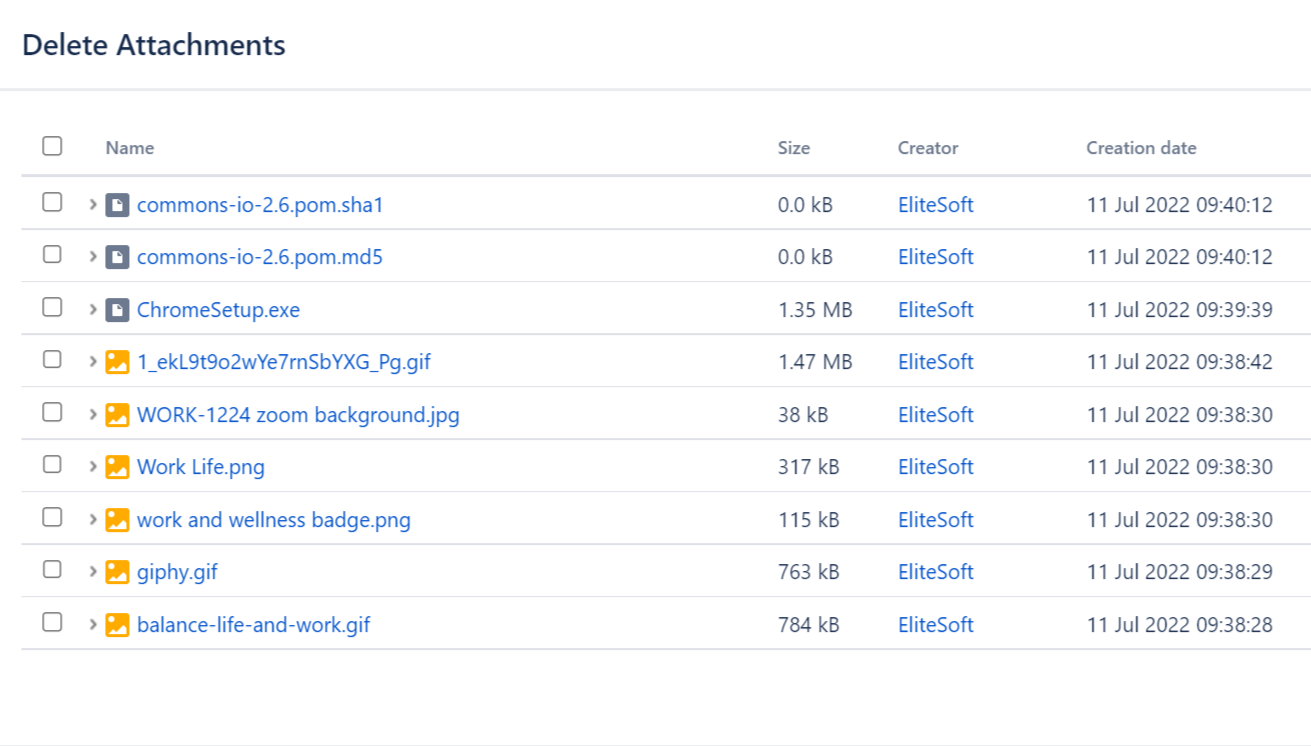Click the image icon beside 1_ekL9t9o2wYe7rnSbYXG_Pg.gif
The image size is (1311, 746).
pyautogui.click(x=117, y=362)
